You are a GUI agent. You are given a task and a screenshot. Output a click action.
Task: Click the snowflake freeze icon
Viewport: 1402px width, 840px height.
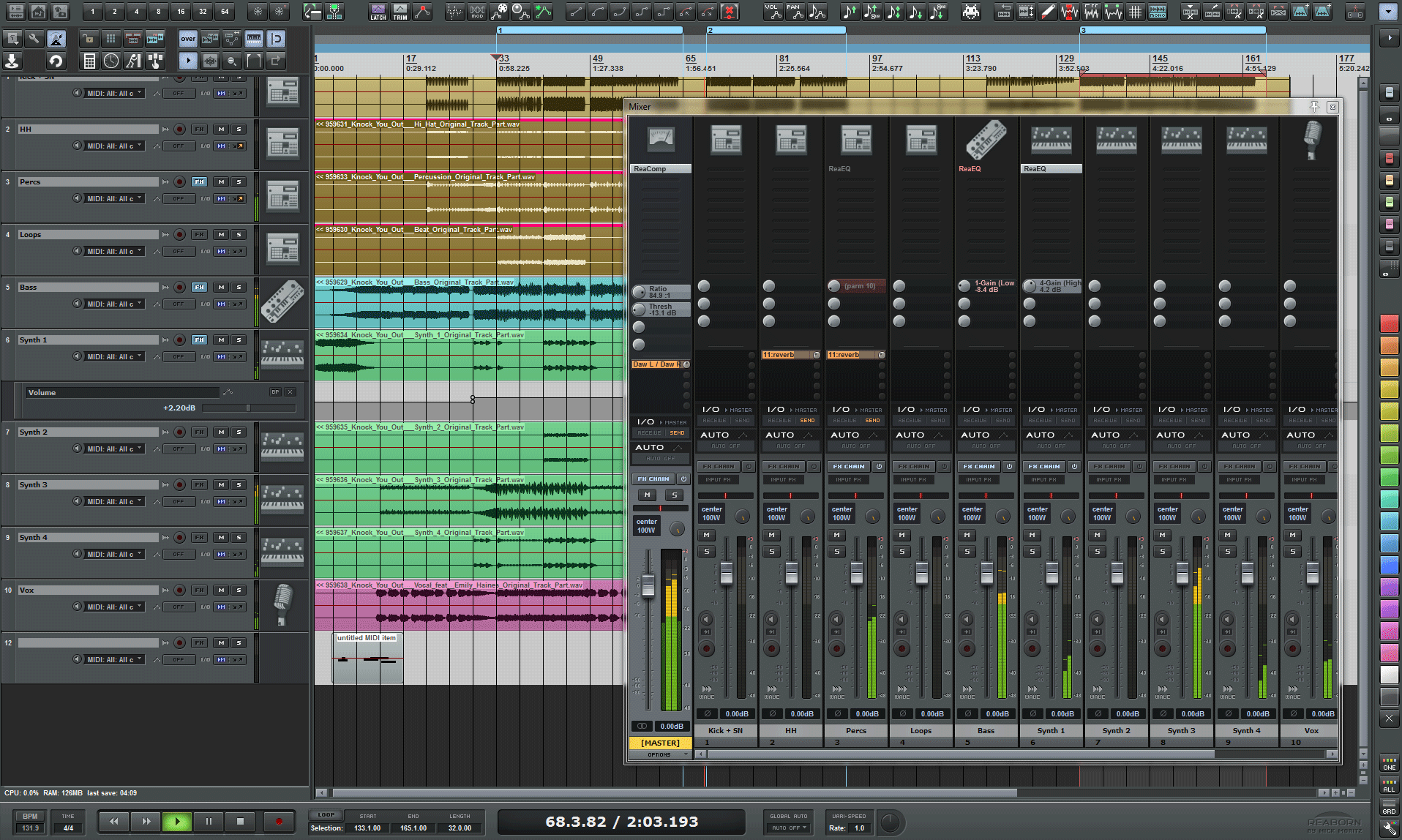(x=258, y=11)
